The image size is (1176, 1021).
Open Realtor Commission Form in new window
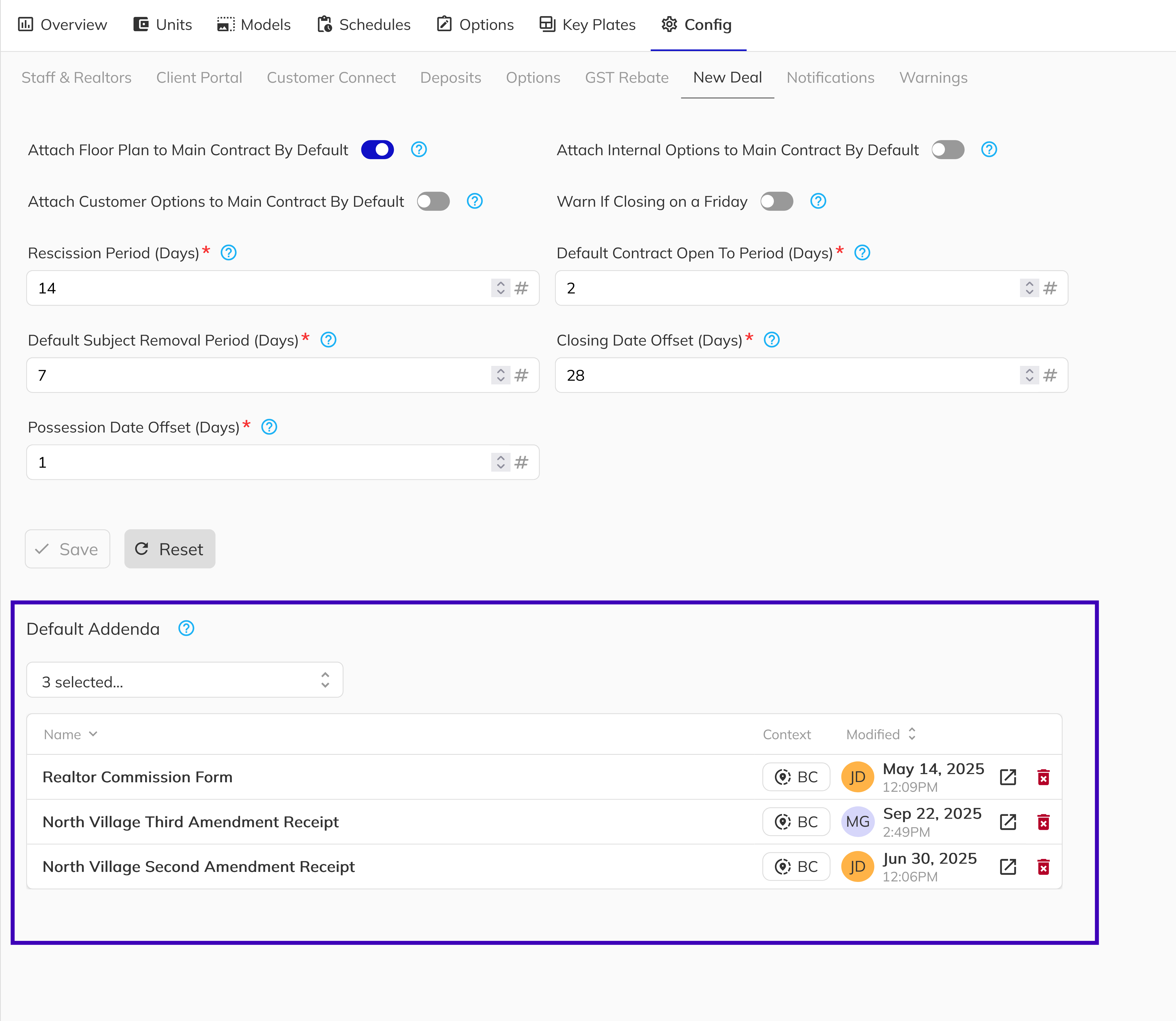pos(1008,777)
